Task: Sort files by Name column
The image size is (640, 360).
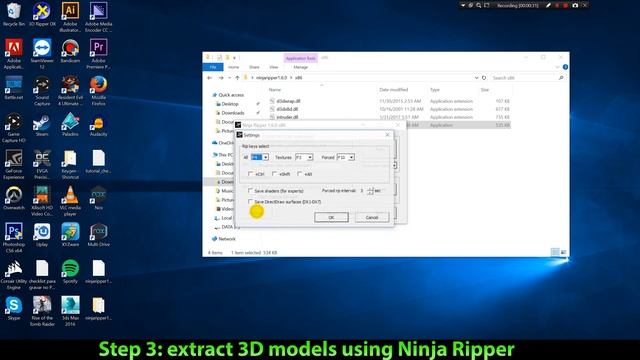Action: pyautogui.click(x=275, y=89)
